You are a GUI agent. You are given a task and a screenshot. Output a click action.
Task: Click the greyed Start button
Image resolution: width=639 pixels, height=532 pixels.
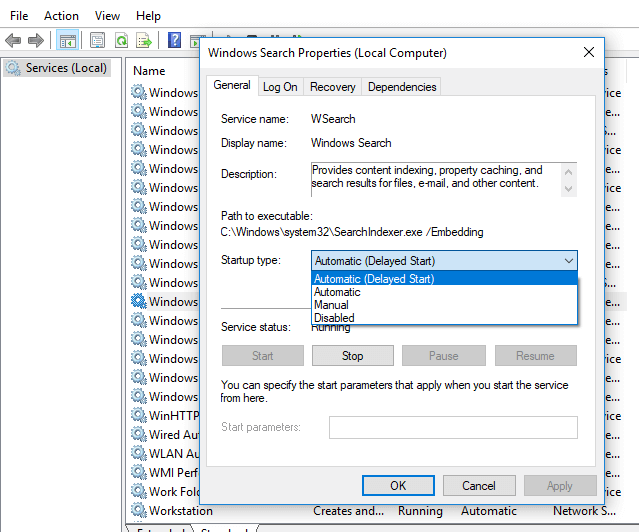(x=263, y=356)
